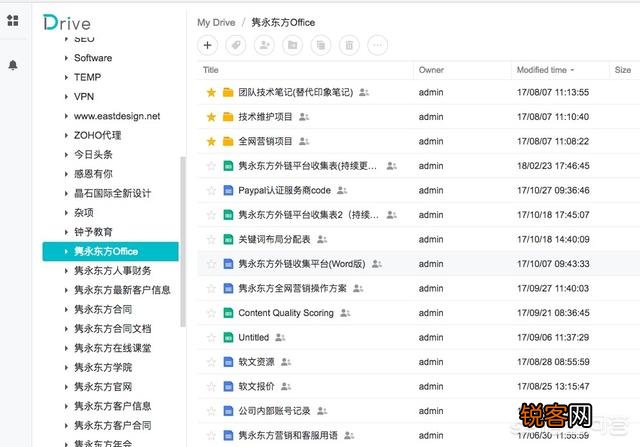
Task: Click shared-users icon beside 关键词布局分配表
Action: [x=322, y=239]
